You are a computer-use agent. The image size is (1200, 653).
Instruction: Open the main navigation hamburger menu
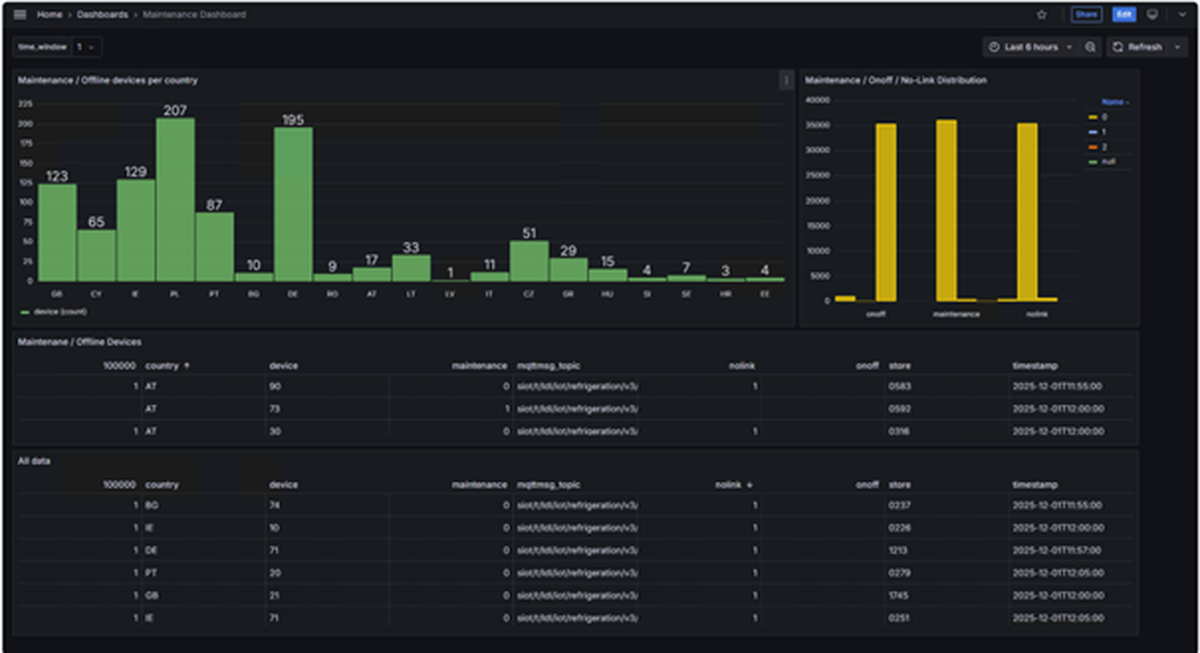click(x=18, y=14)
